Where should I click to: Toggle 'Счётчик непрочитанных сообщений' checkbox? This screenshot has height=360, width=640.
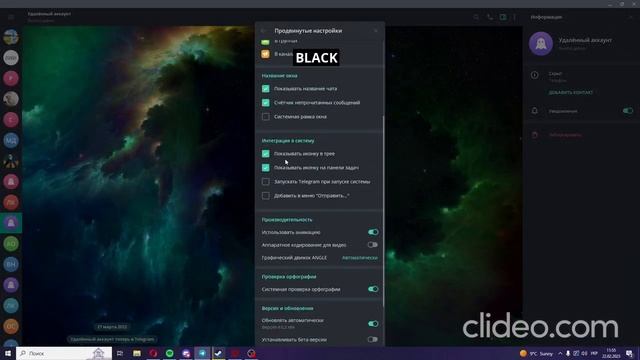pyautogui.click(x=266, y=102)
